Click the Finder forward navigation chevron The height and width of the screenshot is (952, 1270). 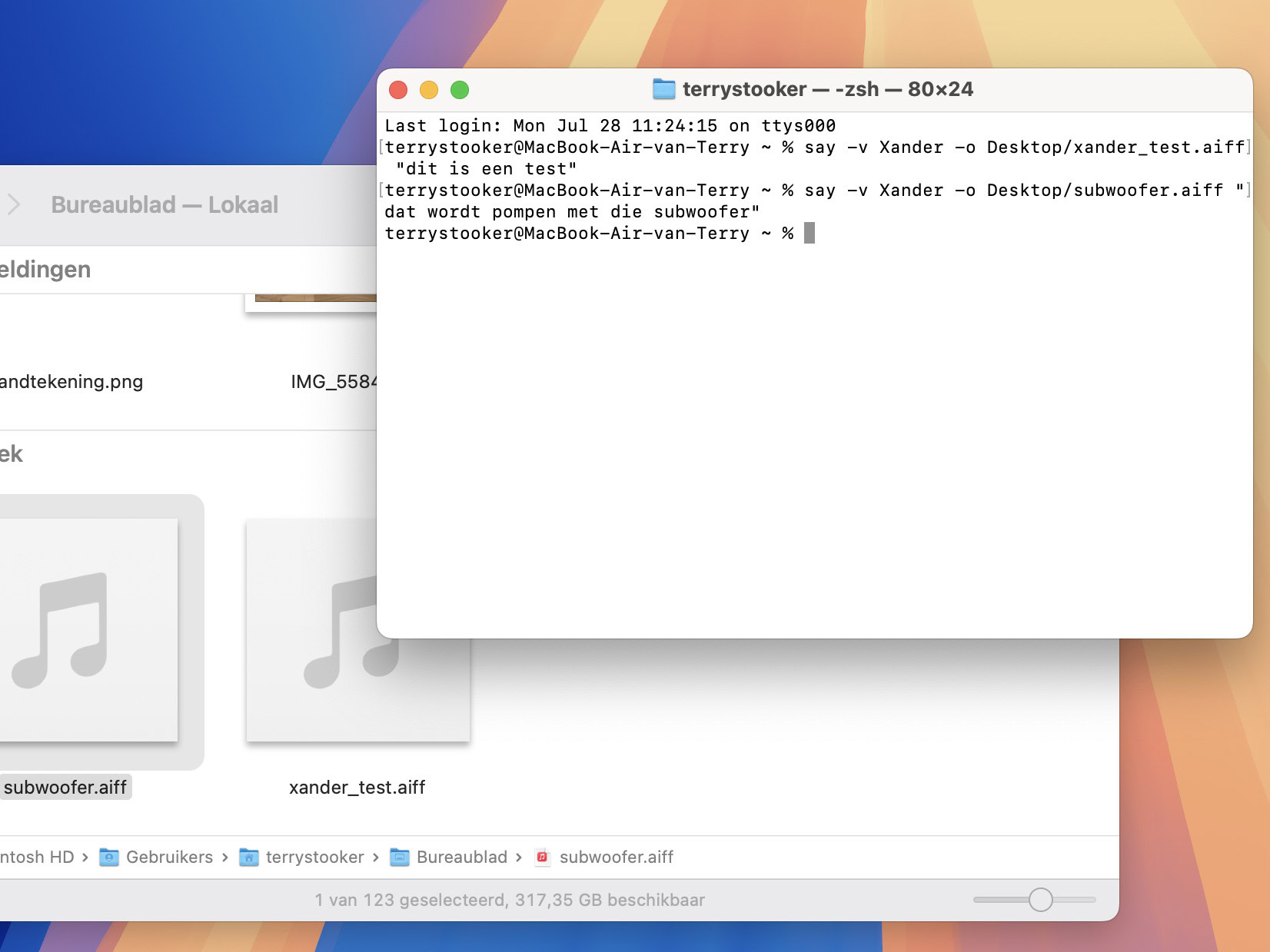pyautogui.click(x=14, y=204)
